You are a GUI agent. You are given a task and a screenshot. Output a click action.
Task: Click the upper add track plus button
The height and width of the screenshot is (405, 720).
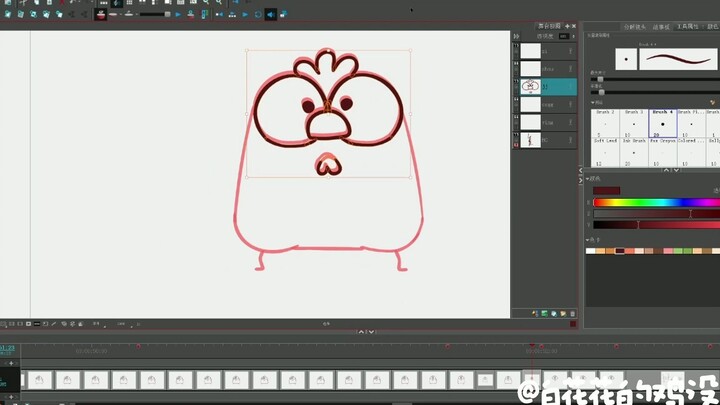tap(11, 363)
